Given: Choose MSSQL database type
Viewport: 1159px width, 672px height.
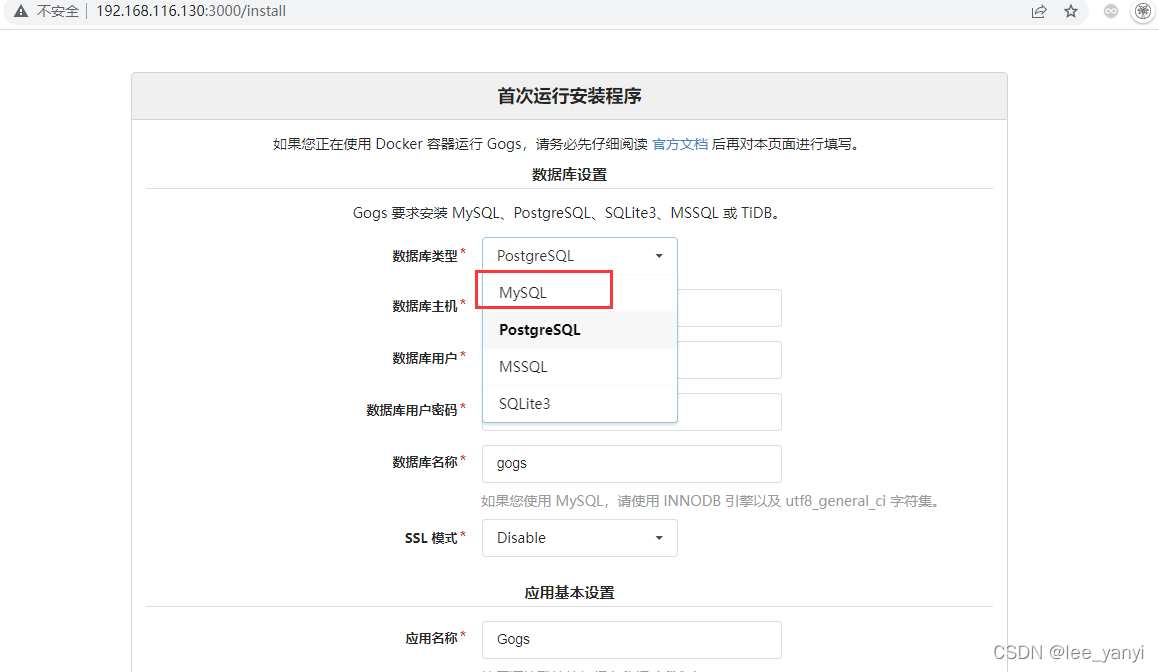Looking at the screenshot, I should point(580,367).
